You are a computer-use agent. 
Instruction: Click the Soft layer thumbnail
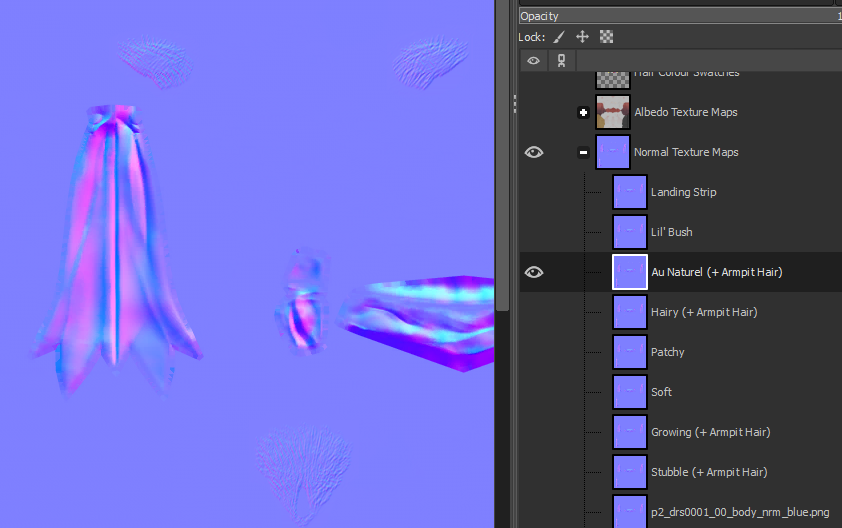pos(630,392)
